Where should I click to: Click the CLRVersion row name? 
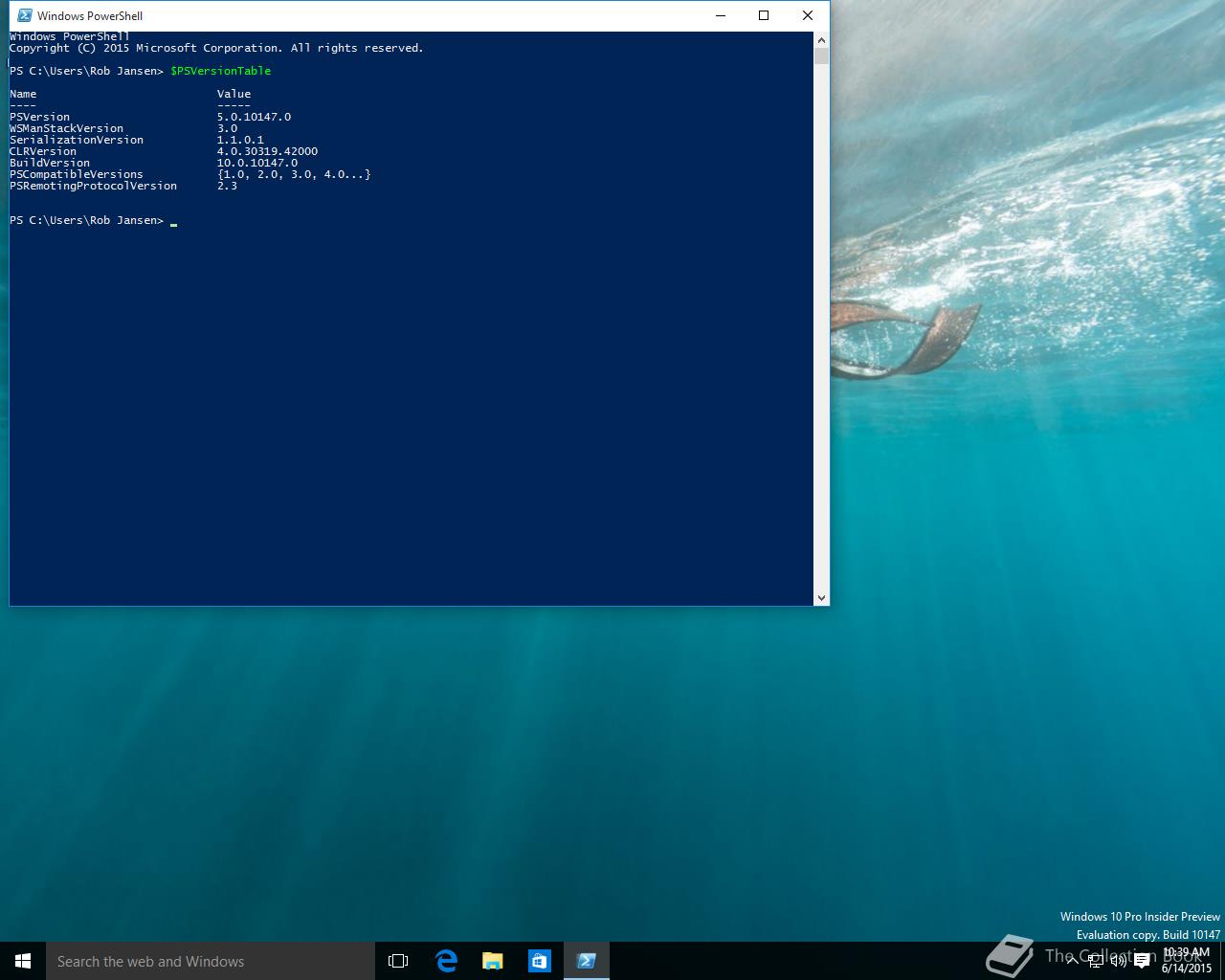[43, 151]
